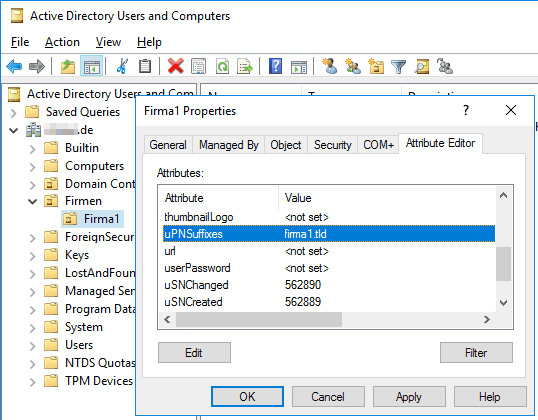Viewport: 538px width, 420px height.
Task: Switch to the Object tab
Action: click(285, 144)
